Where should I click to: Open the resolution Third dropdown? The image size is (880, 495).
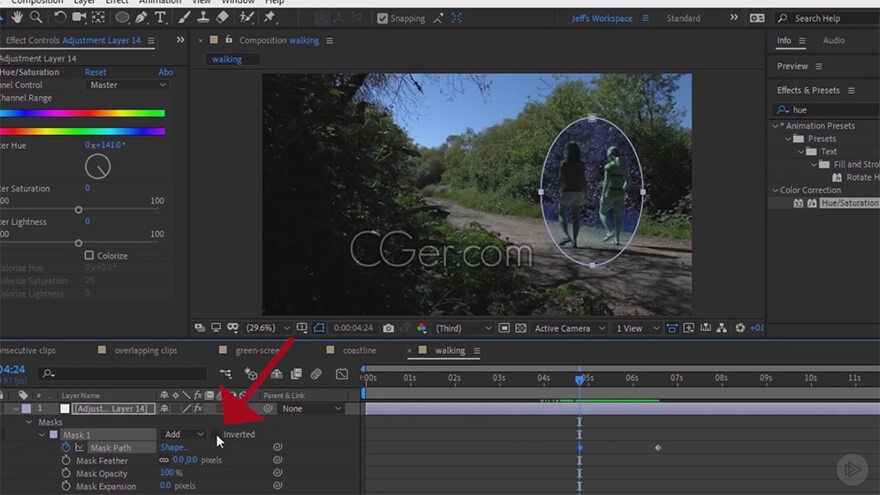pos(463,328)
